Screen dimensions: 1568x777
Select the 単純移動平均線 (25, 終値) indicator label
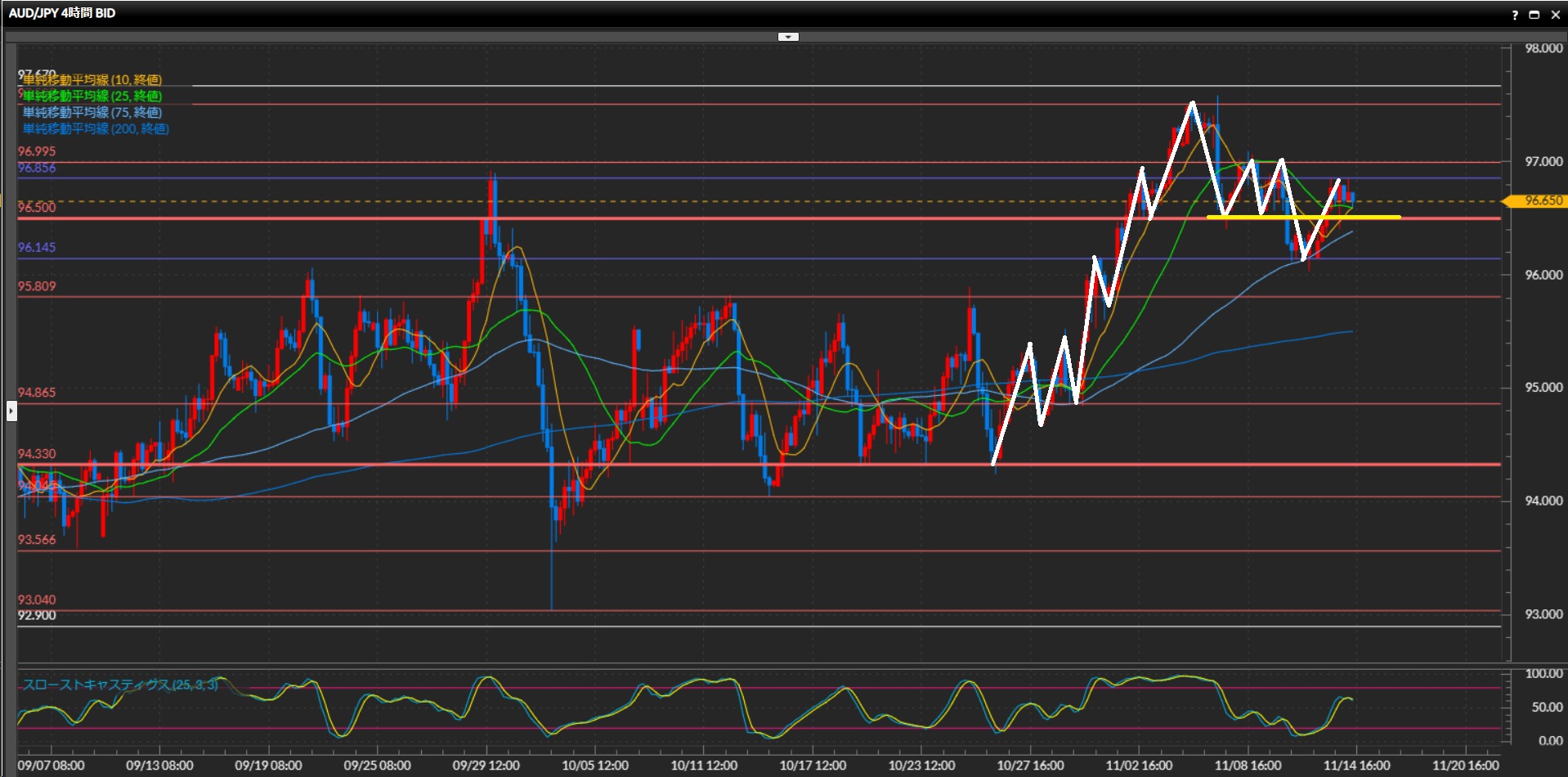[x=92, y=97]
